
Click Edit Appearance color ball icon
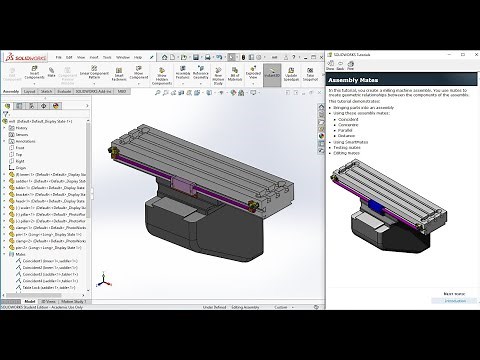tap(233, 93)
